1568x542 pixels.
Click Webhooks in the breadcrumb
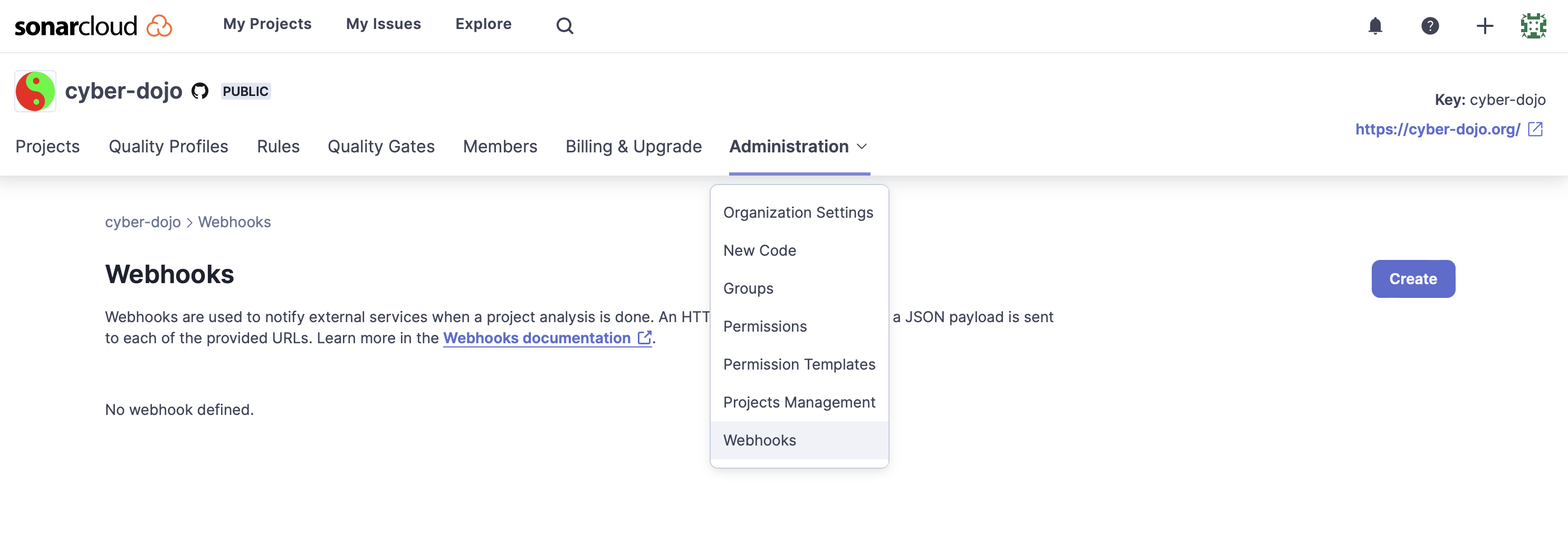coord(234,222)
